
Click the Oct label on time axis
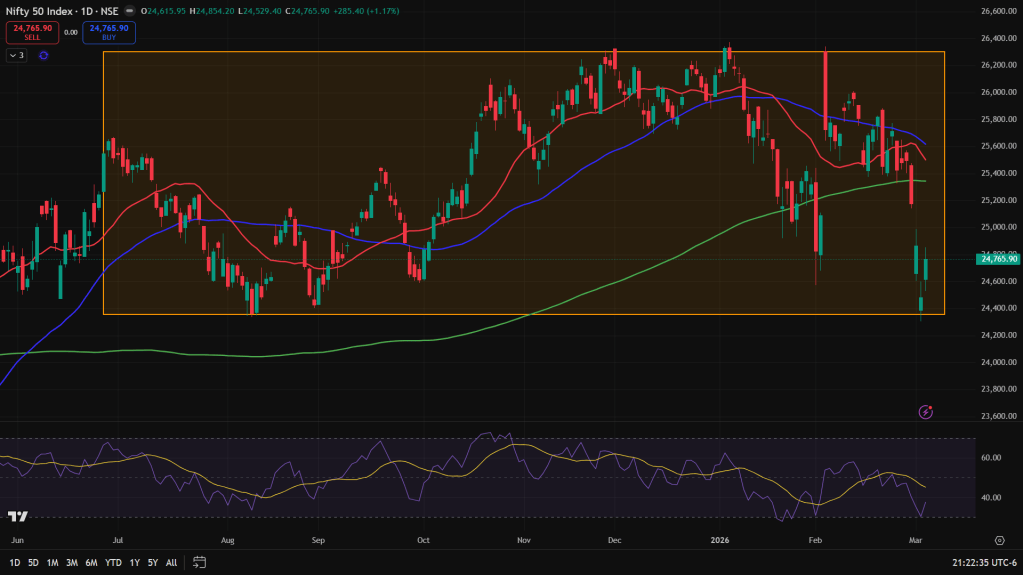coord(423,540)
